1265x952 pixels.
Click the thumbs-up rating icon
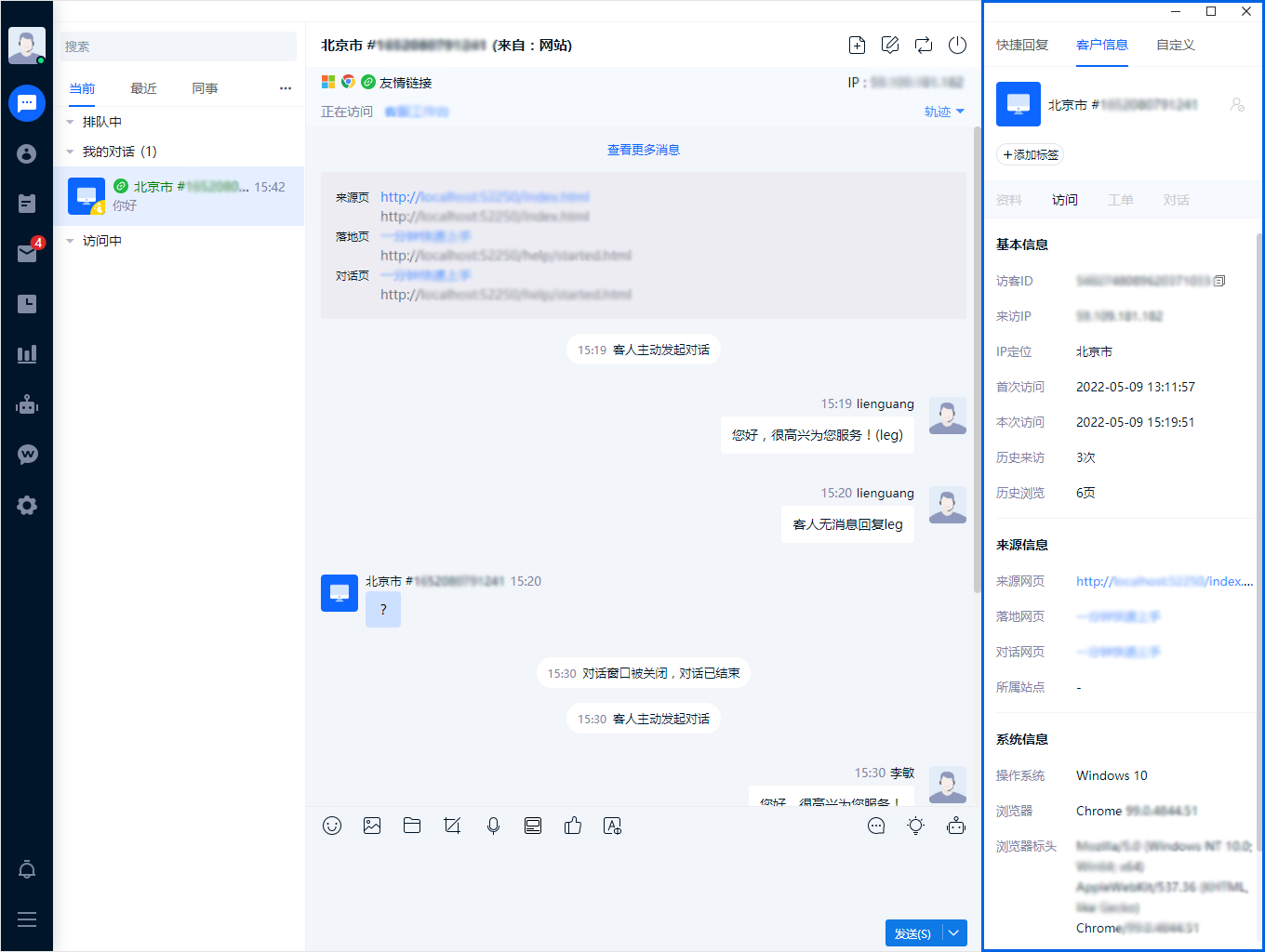coord(573,826)
